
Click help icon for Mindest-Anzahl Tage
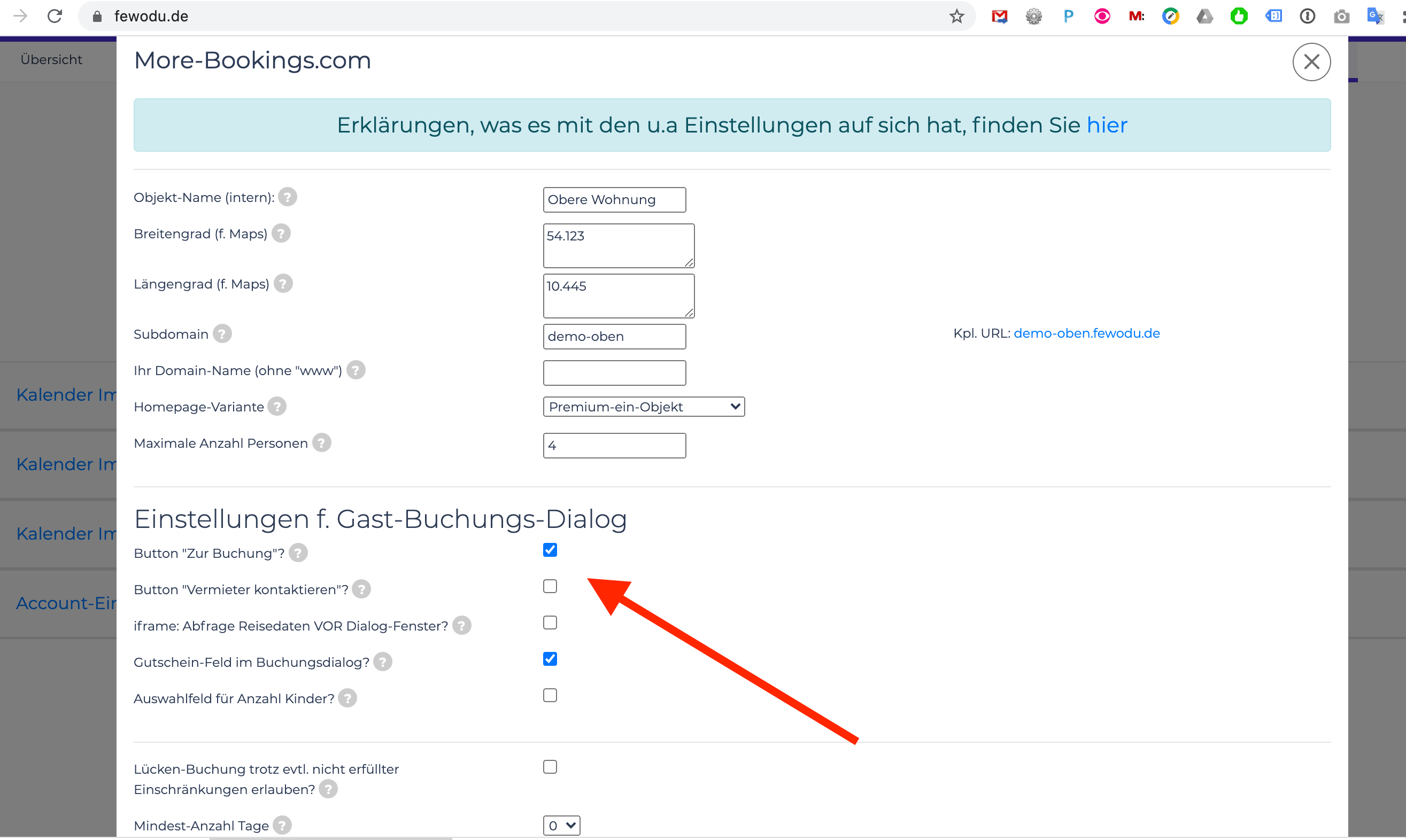pyautogui.click(x=282, y=826)
